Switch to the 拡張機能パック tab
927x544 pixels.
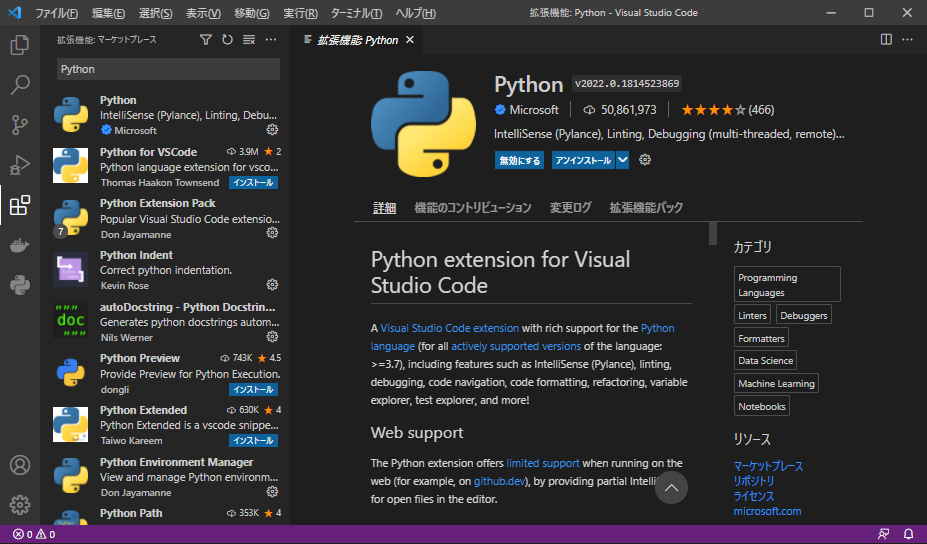(x=646, y=208)
